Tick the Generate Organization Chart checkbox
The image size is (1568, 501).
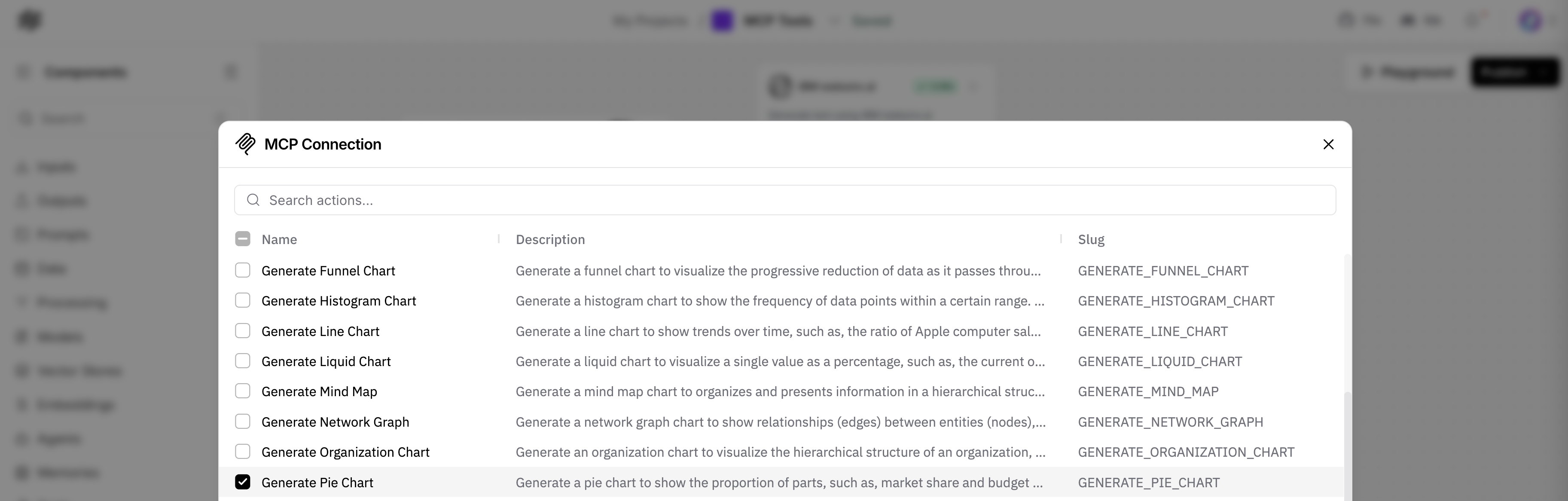pyautogui.click(x=242, y=452)
